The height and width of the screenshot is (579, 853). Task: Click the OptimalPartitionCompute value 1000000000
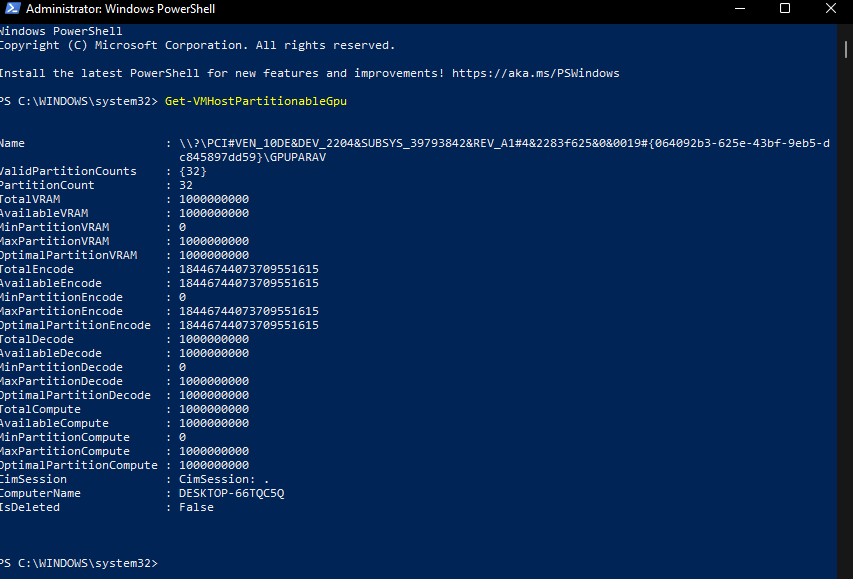point(214,465)
